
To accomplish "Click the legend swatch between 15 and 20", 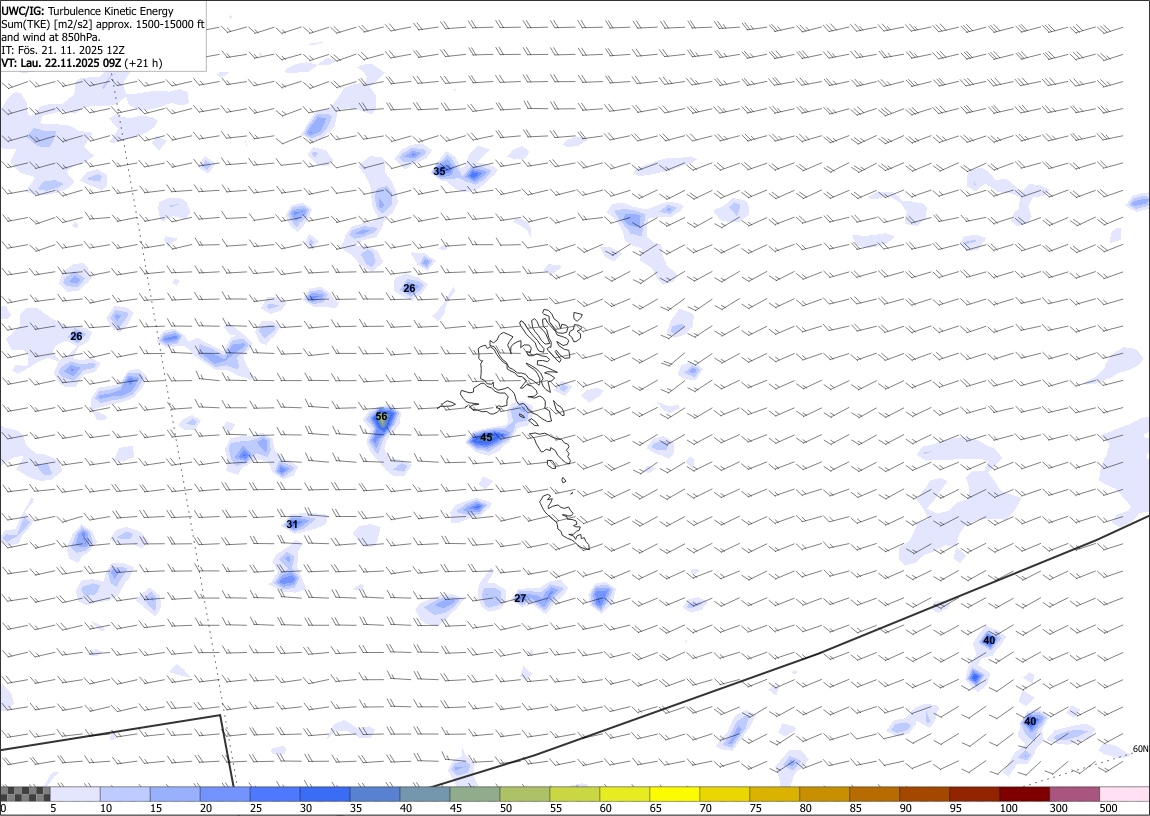I will [x=175, y=793].
